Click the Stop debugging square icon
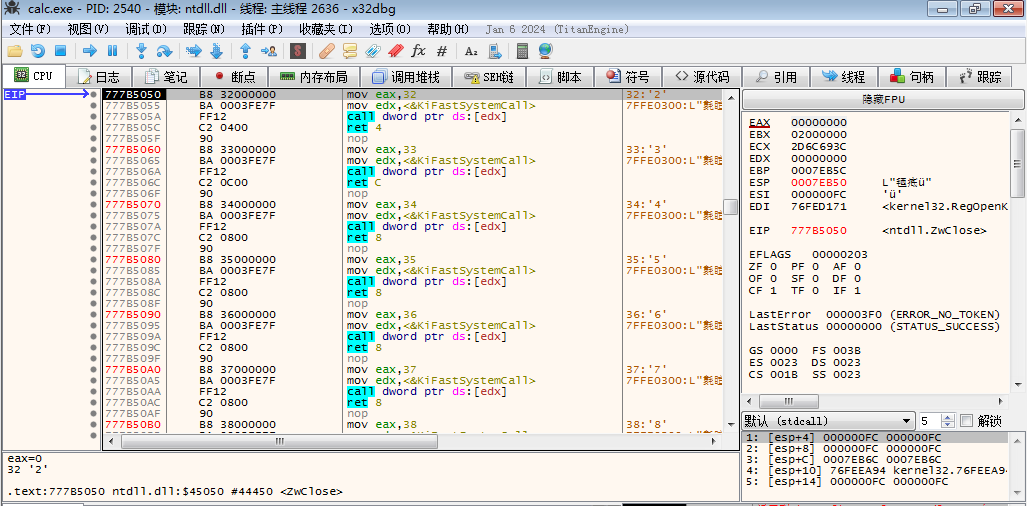The width and height of the screenshot is (1027, 506). [x=60, y=50]
